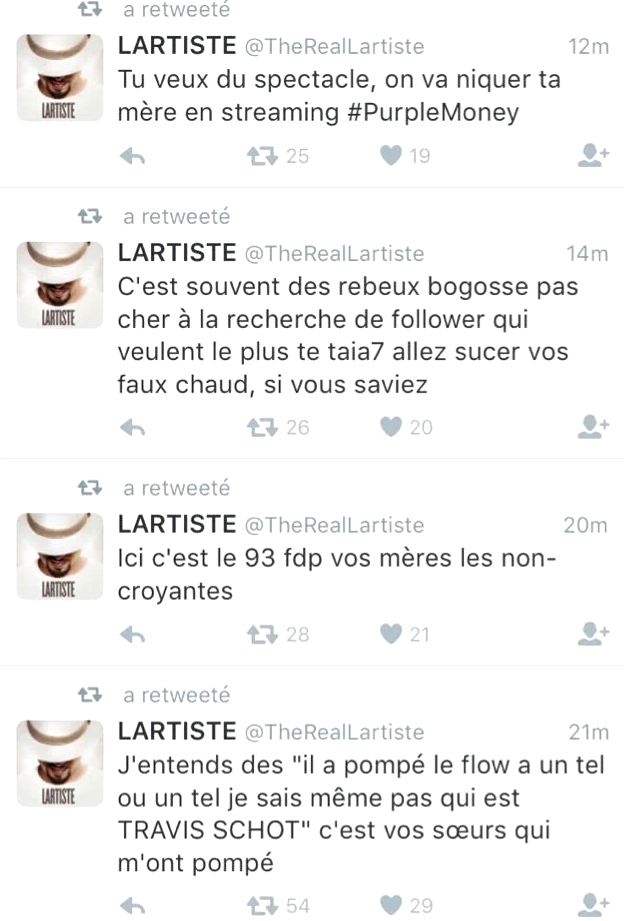Like the tweet with 20 likes
The image size is (624, 921).
391,427
